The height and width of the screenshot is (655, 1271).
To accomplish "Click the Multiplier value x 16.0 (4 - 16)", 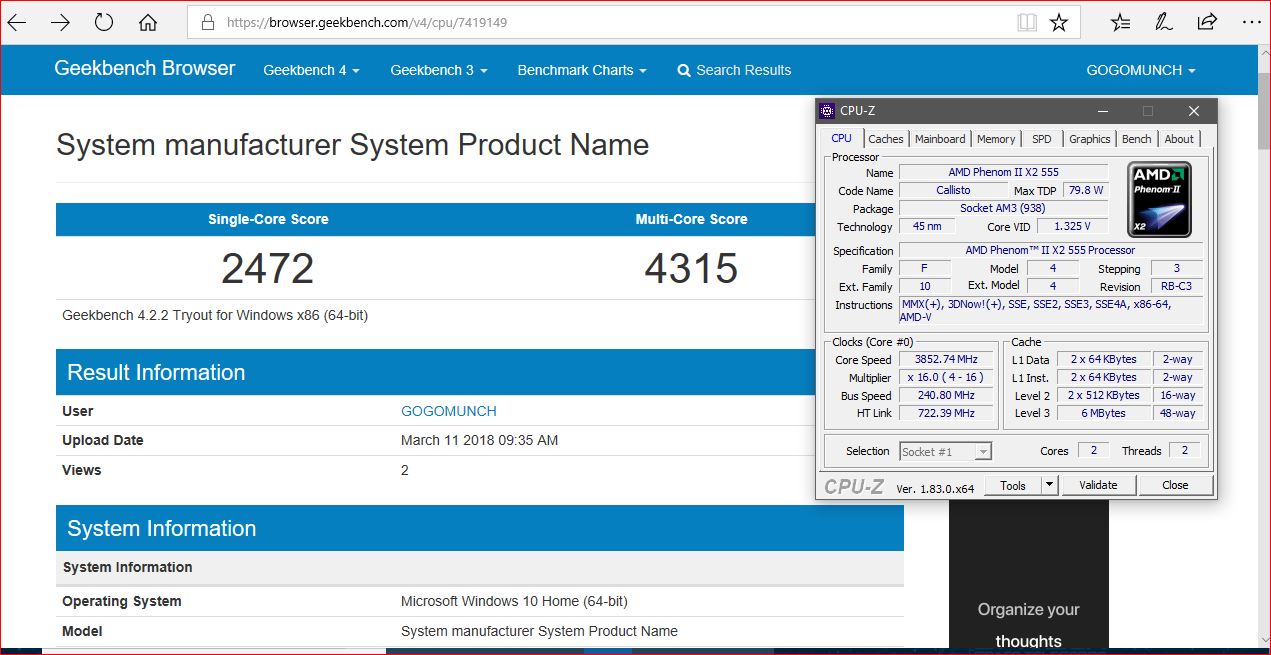I will point(946,378).
